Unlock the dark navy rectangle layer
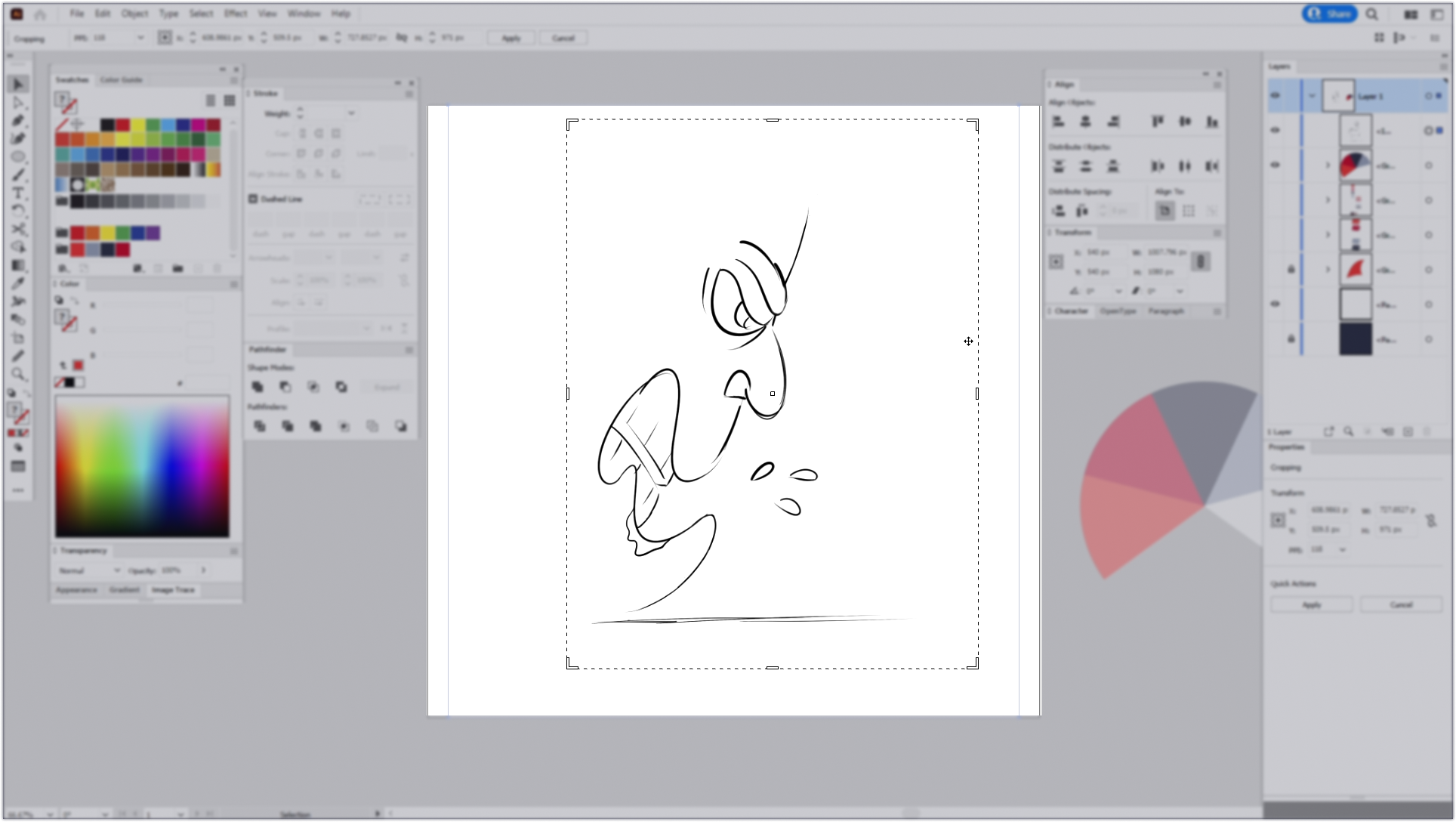Image resolution: width=1456 pixels, height=822 pixels. pyautogui.click(x=1291, y=339)
